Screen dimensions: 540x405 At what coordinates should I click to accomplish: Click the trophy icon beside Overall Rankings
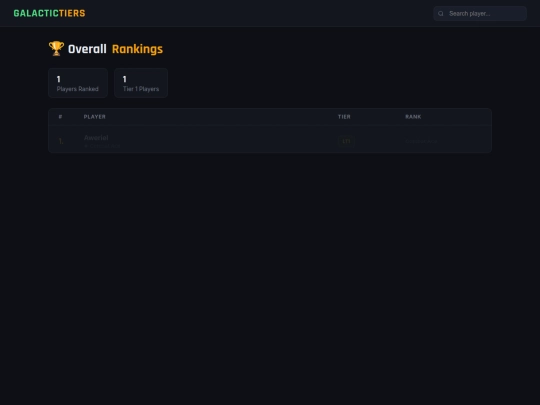pos(56,49)
